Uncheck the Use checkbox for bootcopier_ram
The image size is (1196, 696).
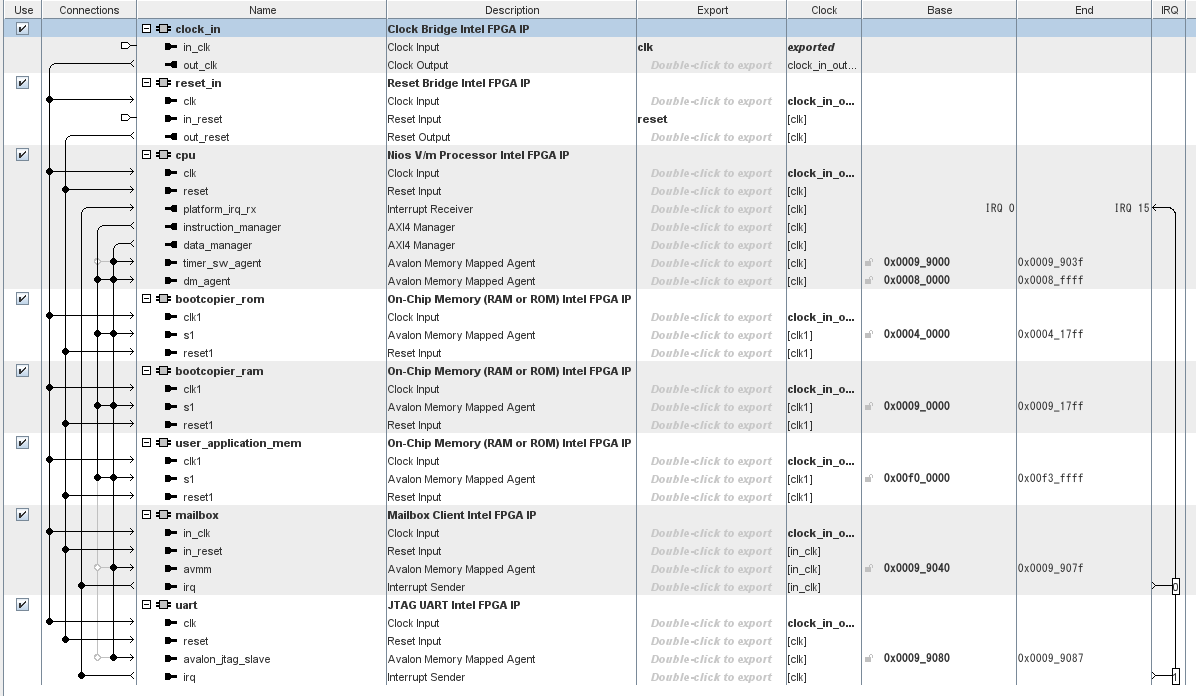22,371
